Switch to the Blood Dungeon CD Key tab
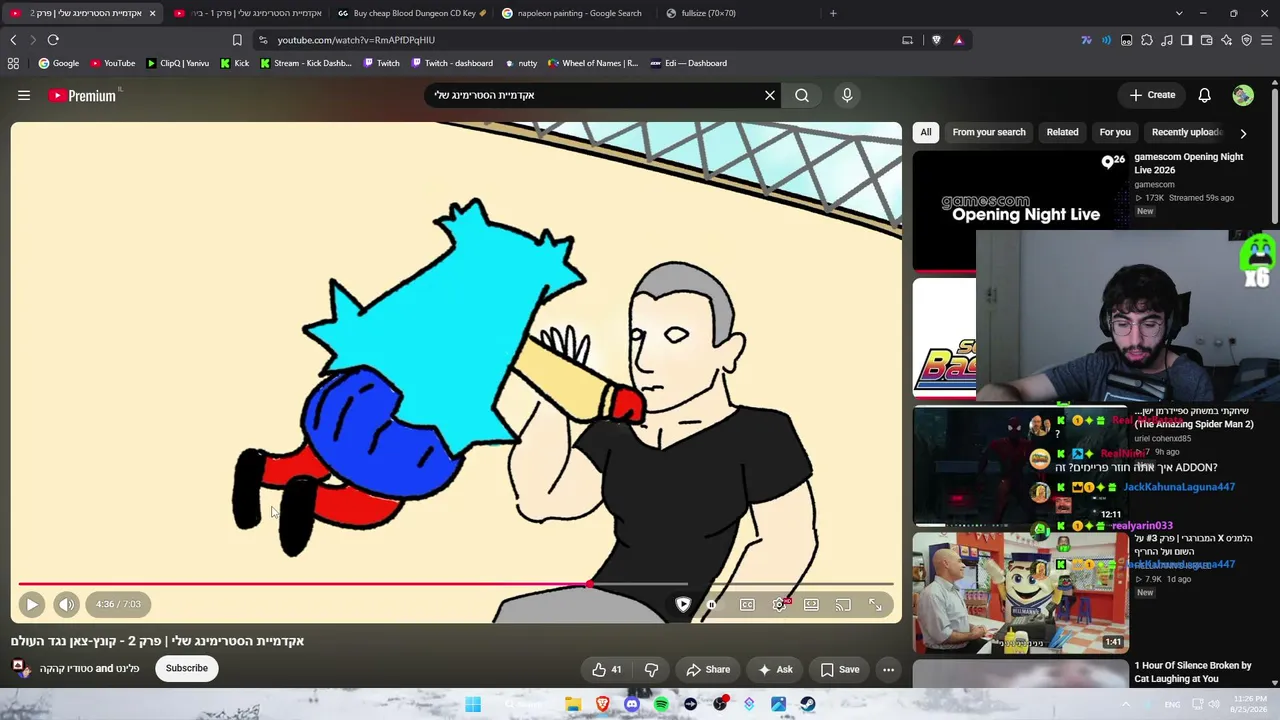Image resolution: width=1280 pixels, height=720 pixels. pos(411,13)
